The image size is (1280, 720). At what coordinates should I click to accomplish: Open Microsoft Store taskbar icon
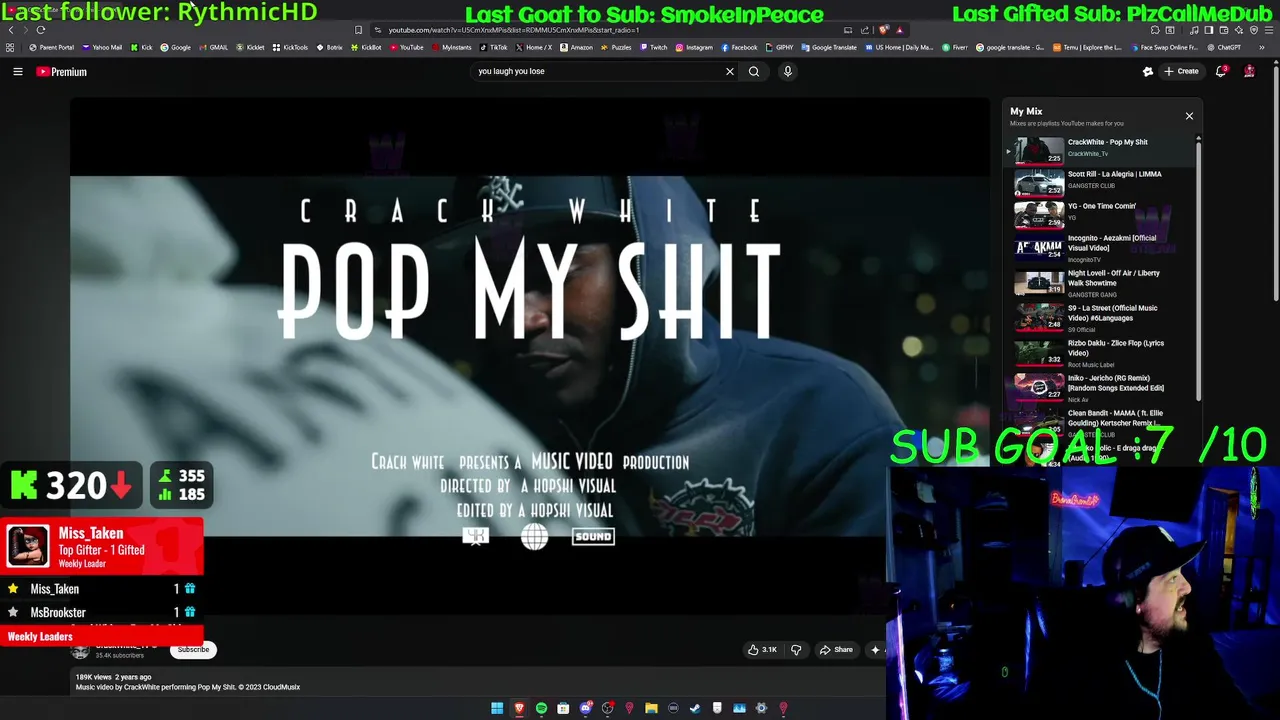[x=563, y=709]
